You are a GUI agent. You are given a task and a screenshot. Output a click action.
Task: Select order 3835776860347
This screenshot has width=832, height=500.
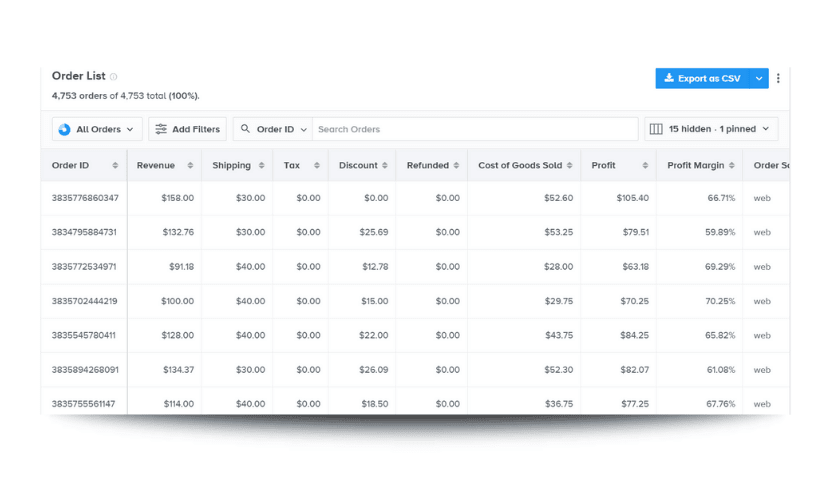pyautogui.click(x=85, y=198)
